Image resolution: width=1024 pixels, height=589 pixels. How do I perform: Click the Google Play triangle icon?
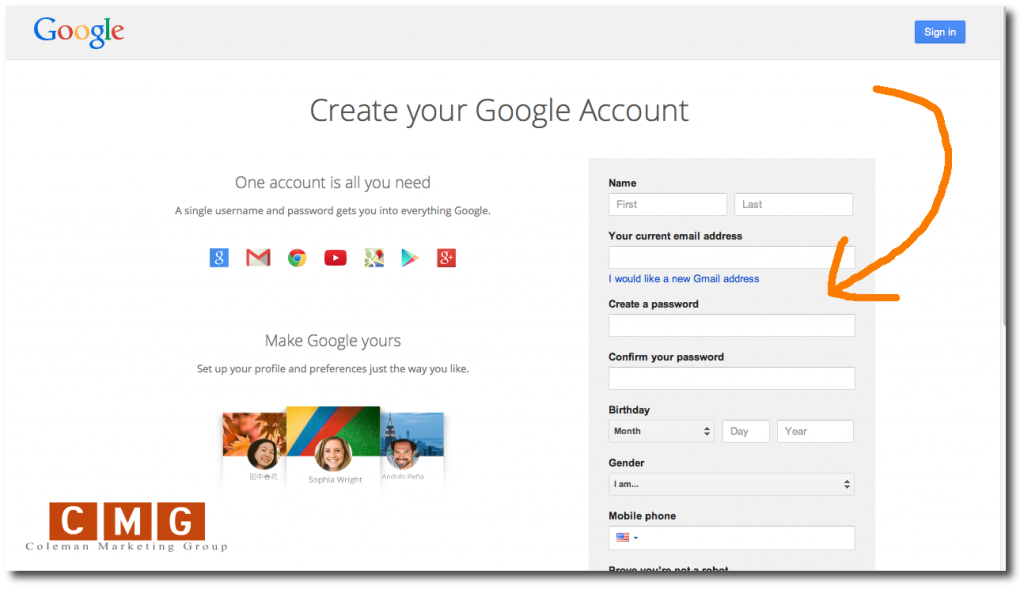[409, 258]
